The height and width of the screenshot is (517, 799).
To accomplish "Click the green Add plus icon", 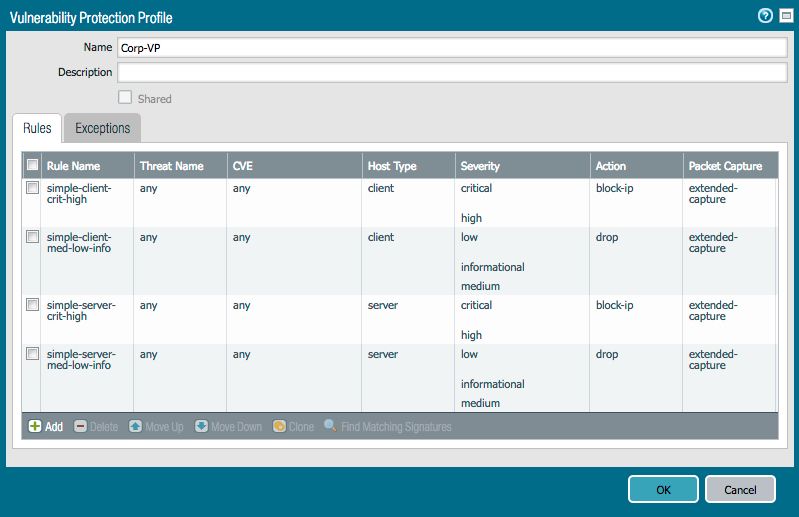I will (35, 426).
